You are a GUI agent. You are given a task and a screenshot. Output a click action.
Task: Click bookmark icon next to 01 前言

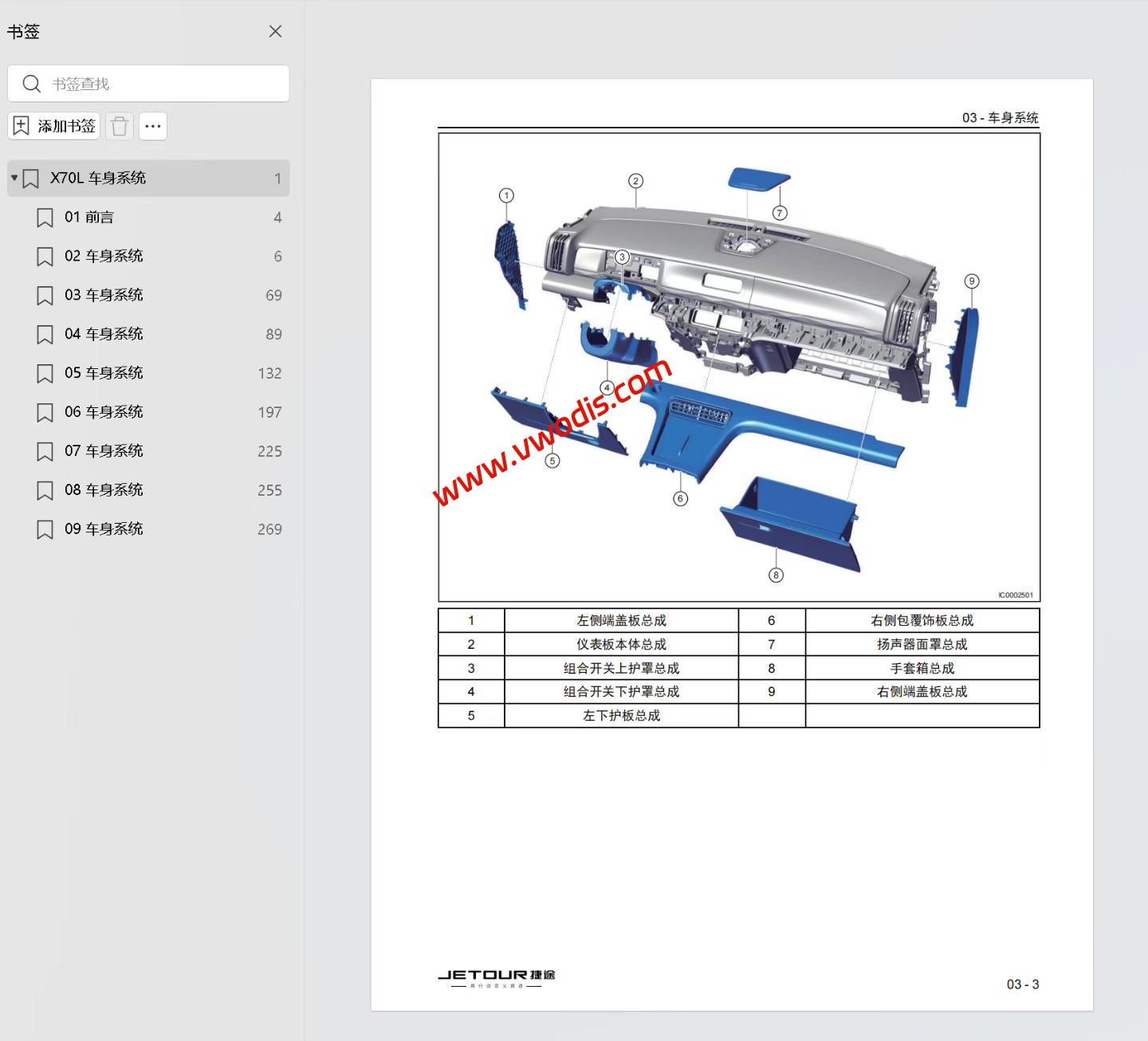pyautogui.click(x=45, y=217)
